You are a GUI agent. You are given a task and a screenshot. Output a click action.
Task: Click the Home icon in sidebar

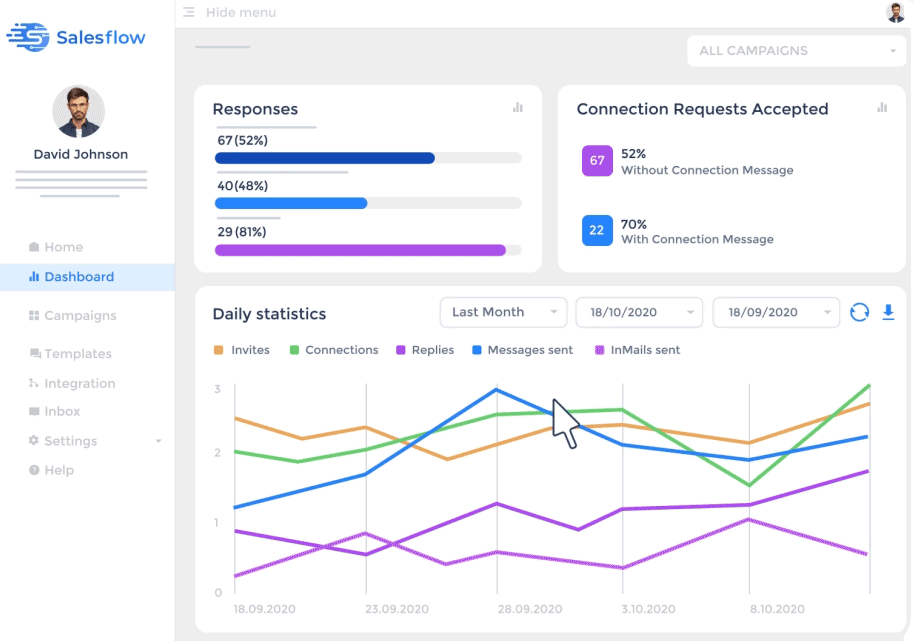34,247
